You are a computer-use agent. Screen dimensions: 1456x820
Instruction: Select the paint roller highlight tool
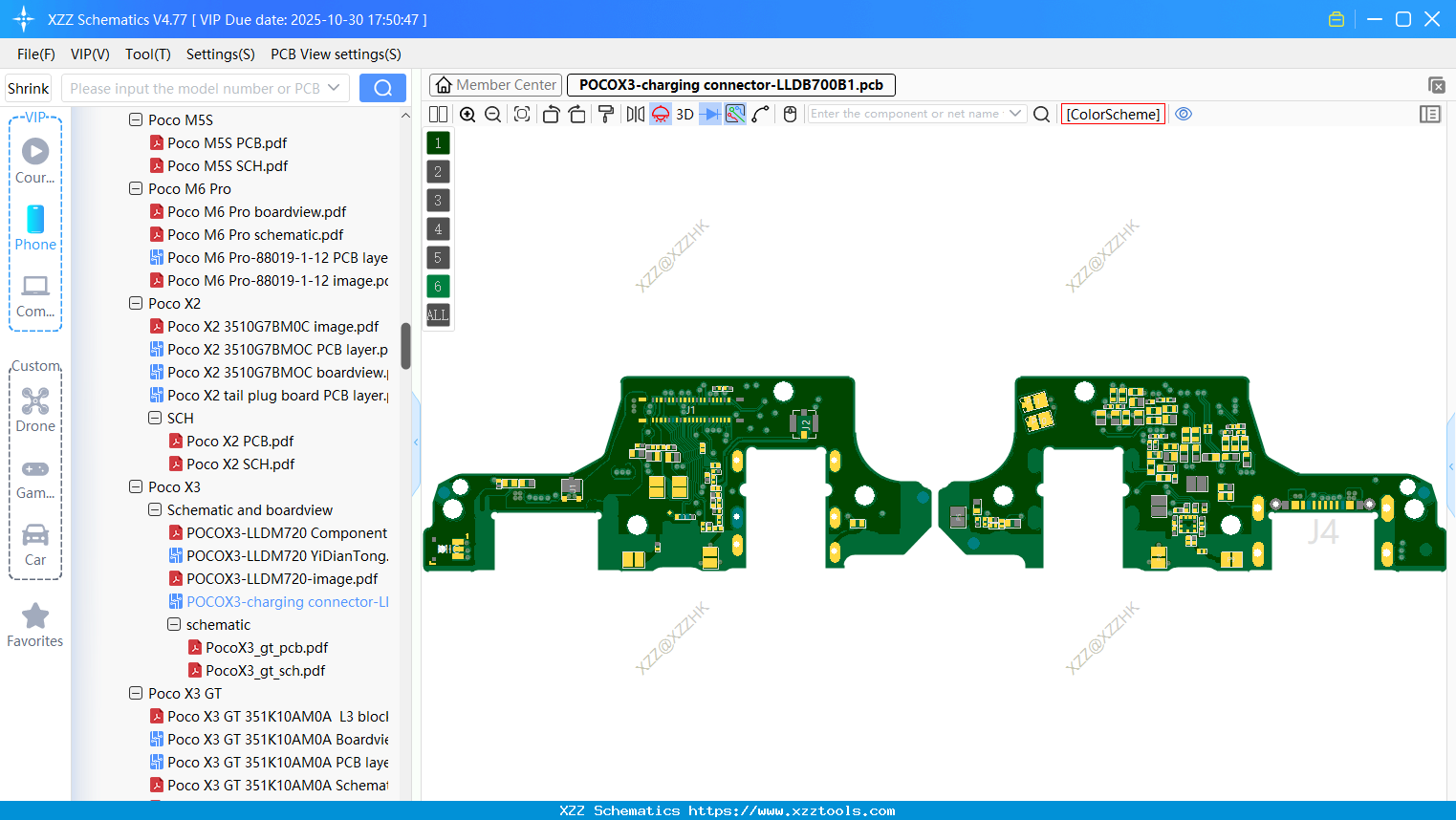606,115
